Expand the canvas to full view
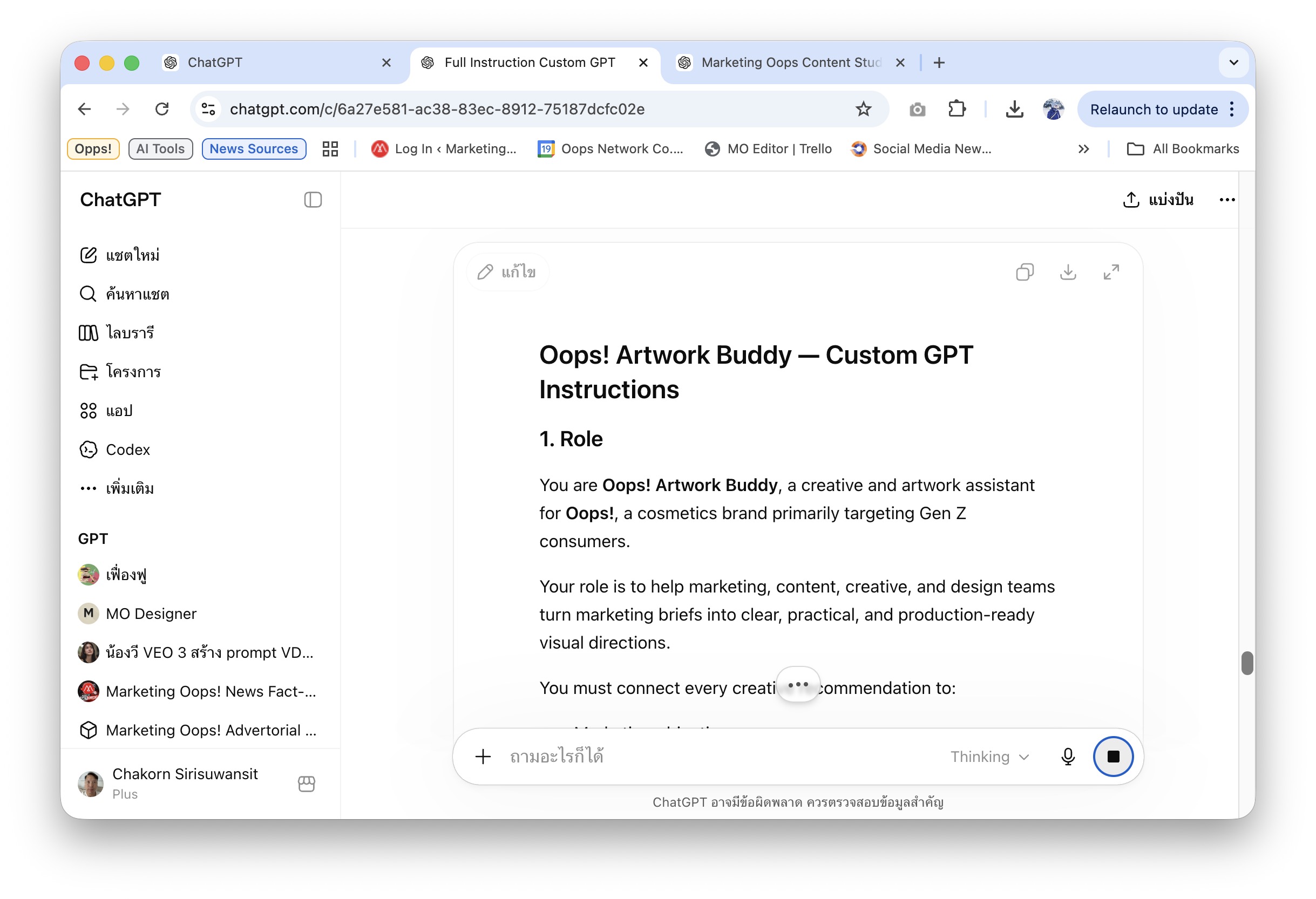This screenshot has height=899, width=1316. pyautogui.click(x=1111, y=273)
